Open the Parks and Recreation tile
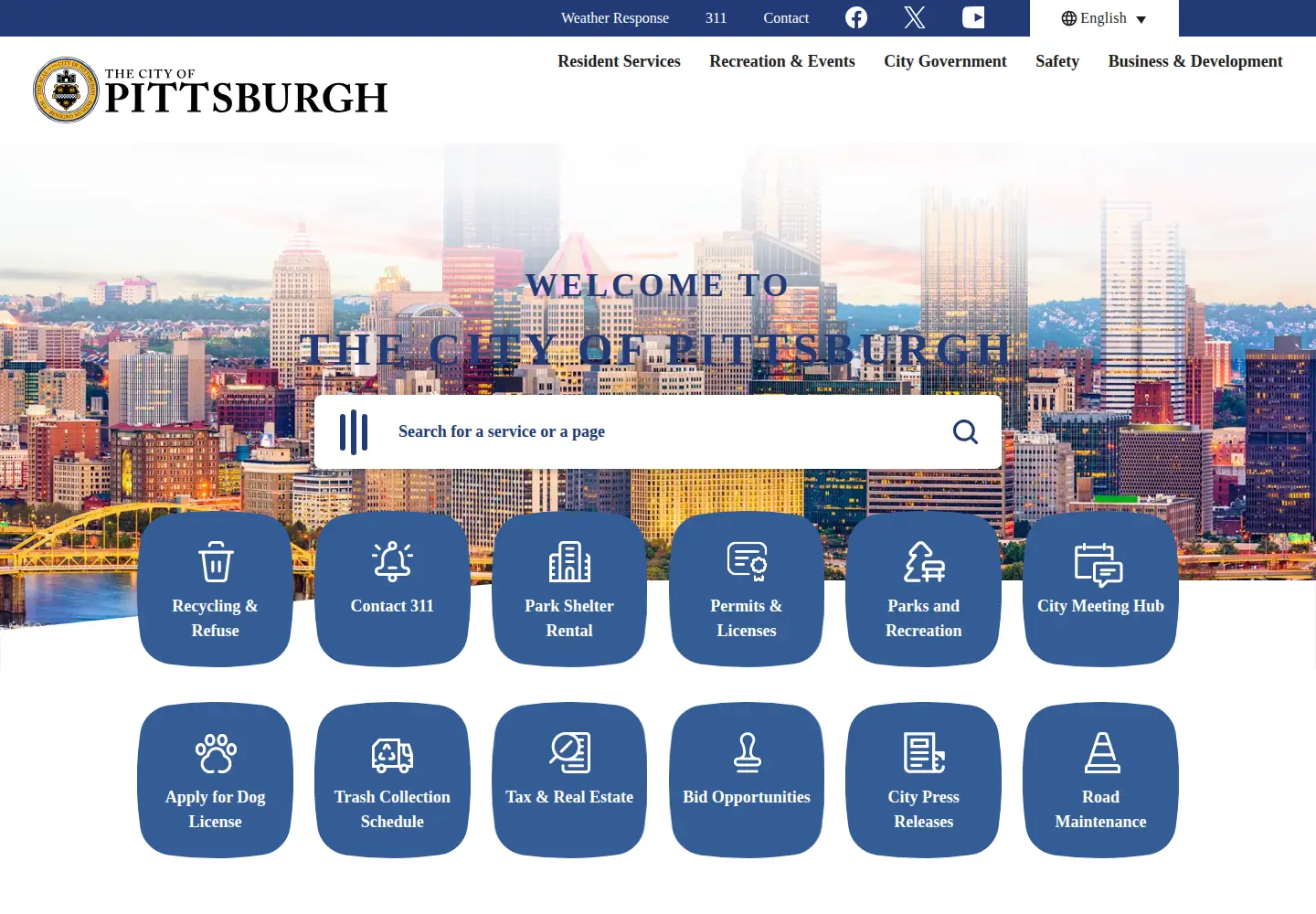Viewport: 1316px width, 914px height. pos(923,589)
